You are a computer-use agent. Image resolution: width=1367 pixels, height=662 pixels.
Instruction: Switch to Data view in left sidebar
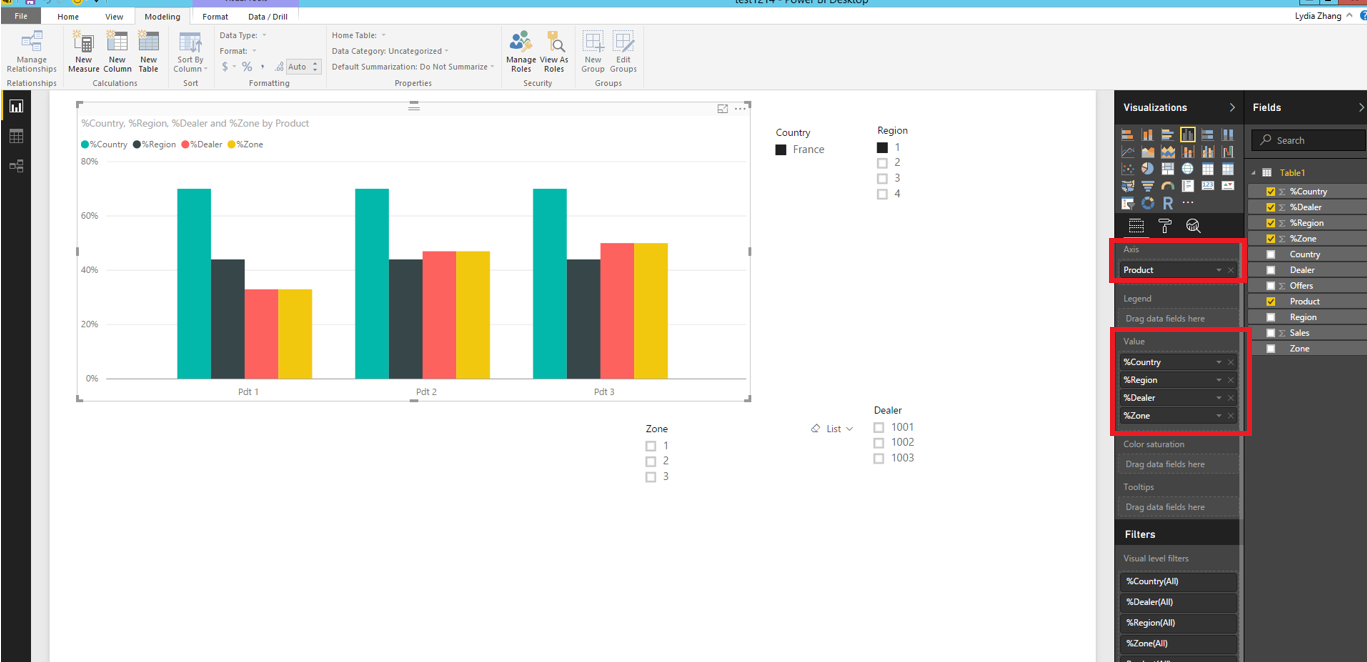pos(16,136)
